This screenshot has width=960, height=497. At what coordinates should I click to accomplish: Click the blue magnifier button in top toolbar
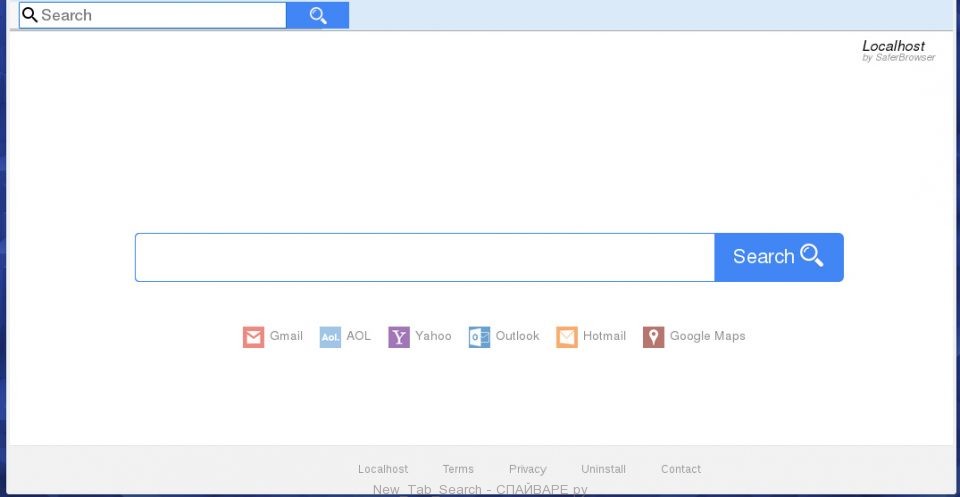click(x=318, y=15)
